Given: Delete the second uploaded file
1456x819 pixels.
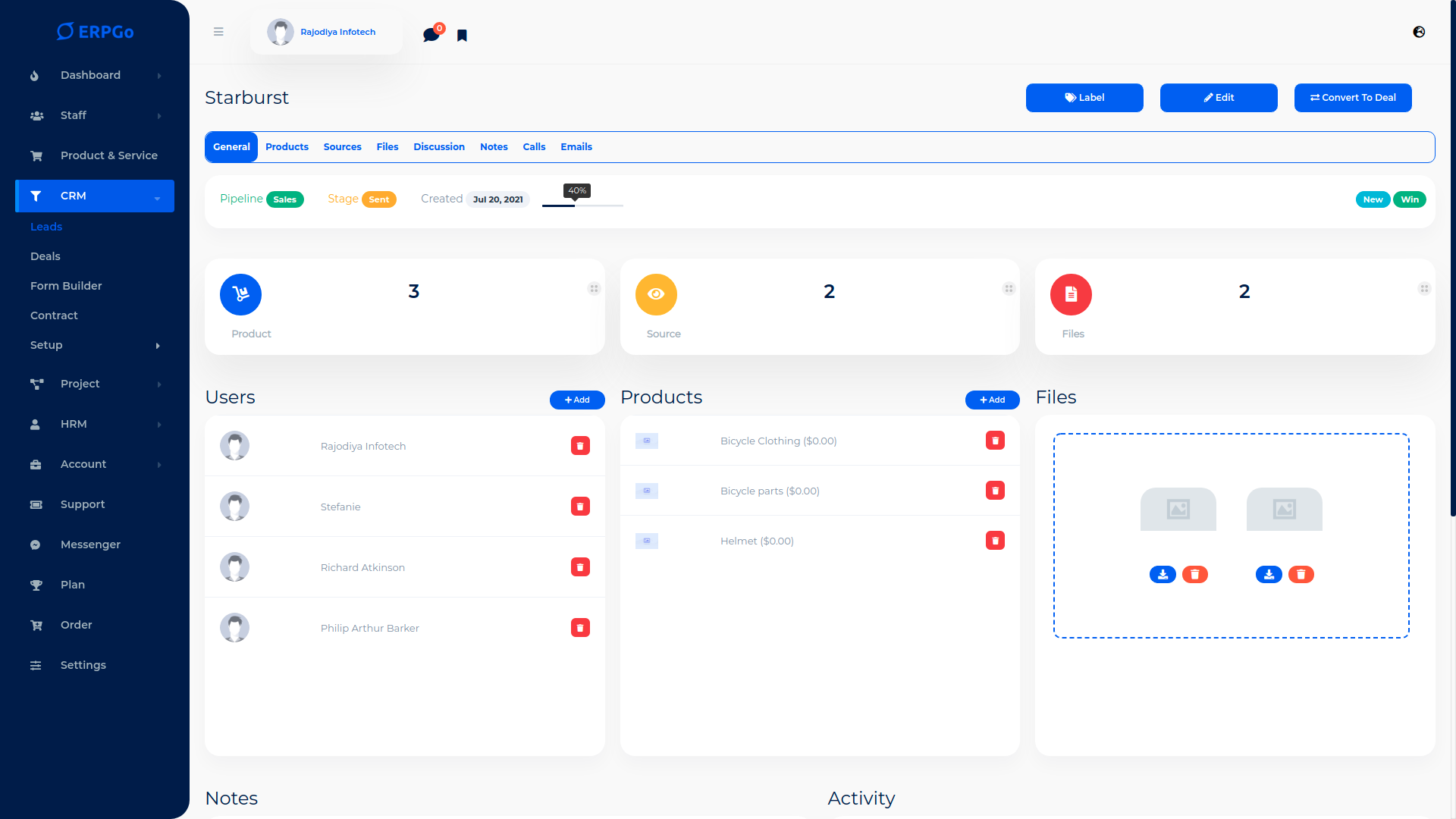Looking at the screenshot, I should click(x=1301, y=575).
